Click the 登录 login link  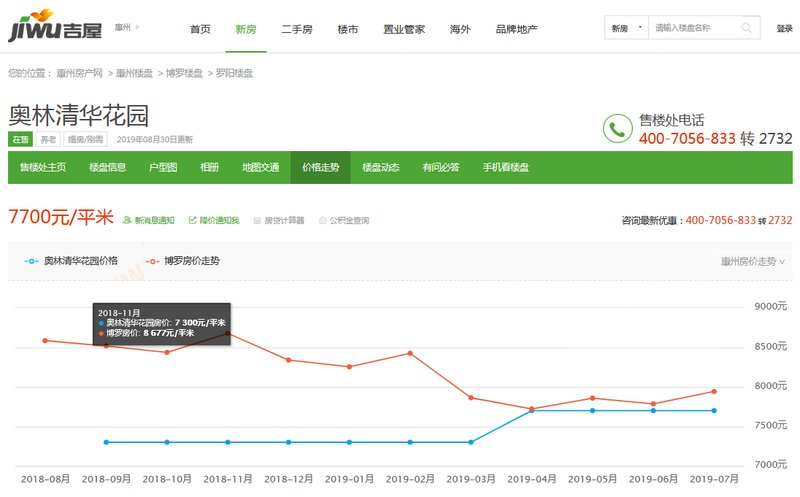point(784,28)
